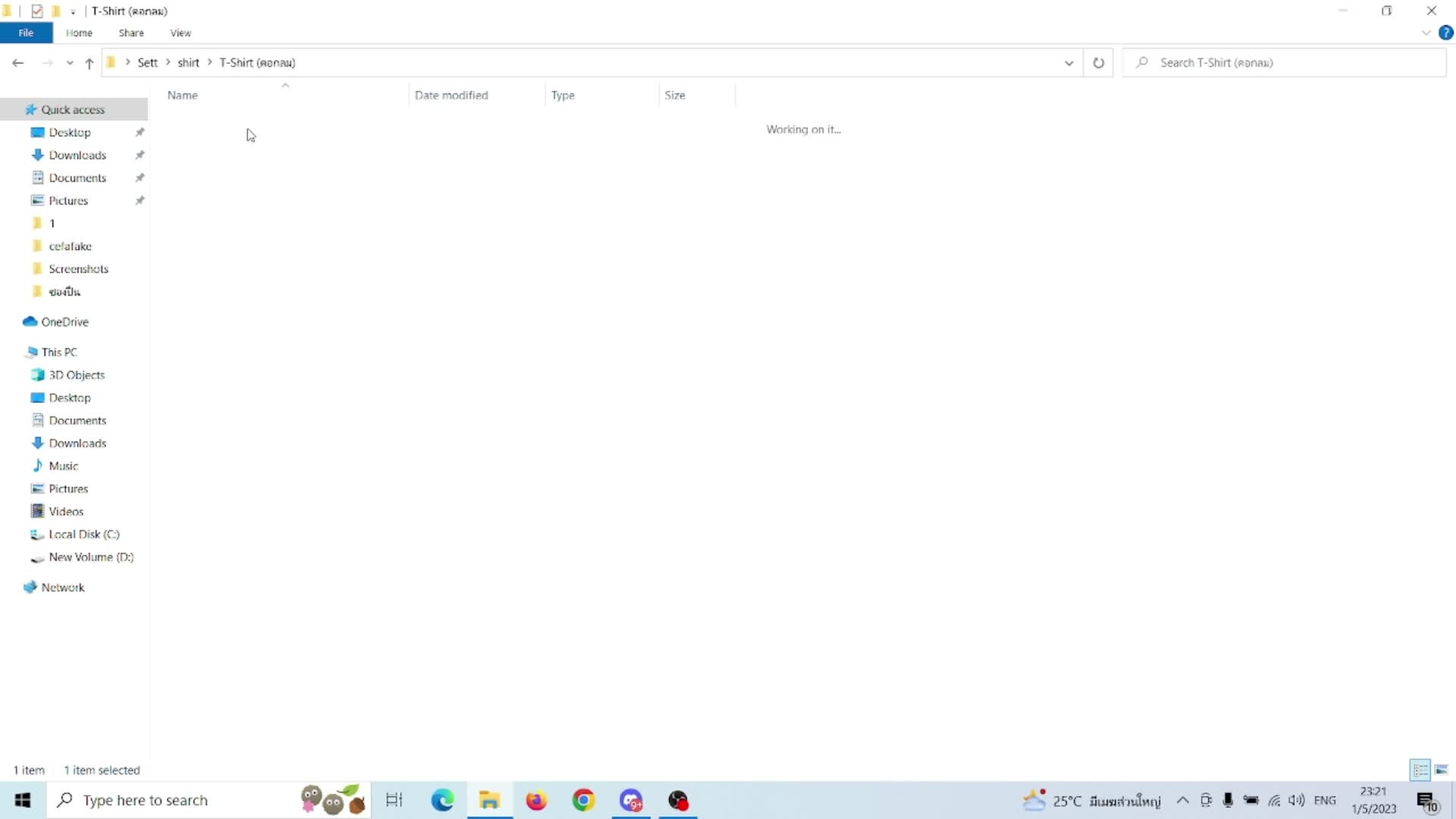Image resolution: width=1456 pixels, height=819 pixels.
Task: Open the Help question mark icon
Action: click(1445, 33)
